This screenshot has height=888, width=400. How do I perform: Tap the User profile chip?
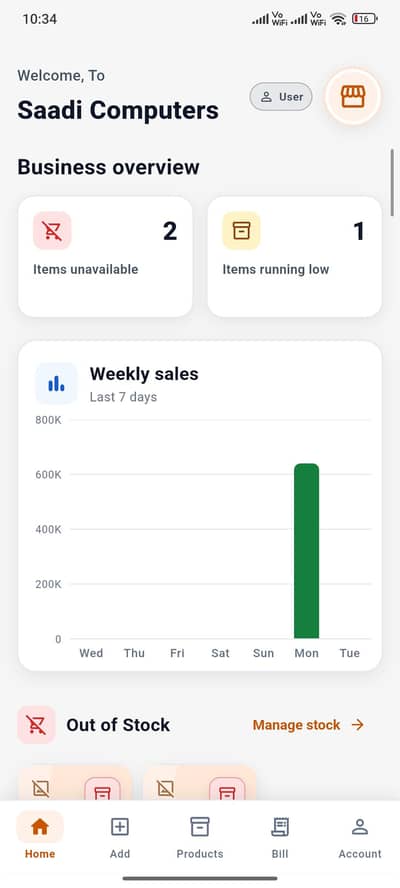pos(281,97)
